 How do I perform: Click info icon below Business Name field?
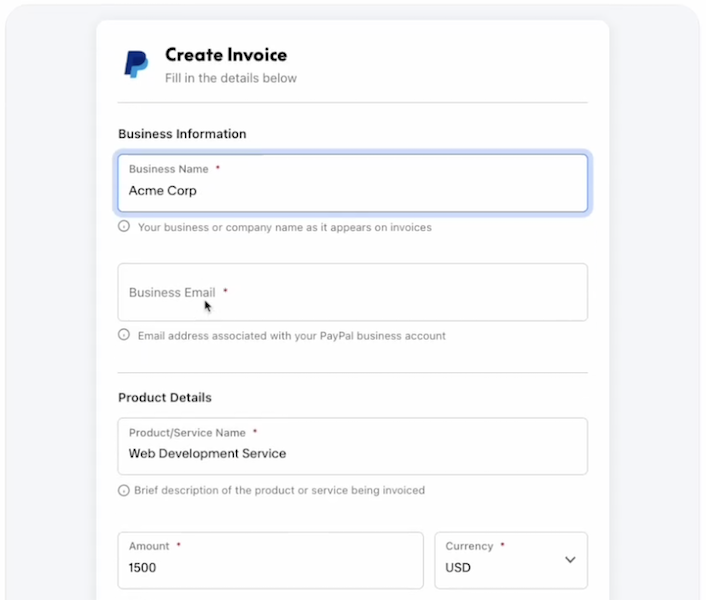click(124, 227)
